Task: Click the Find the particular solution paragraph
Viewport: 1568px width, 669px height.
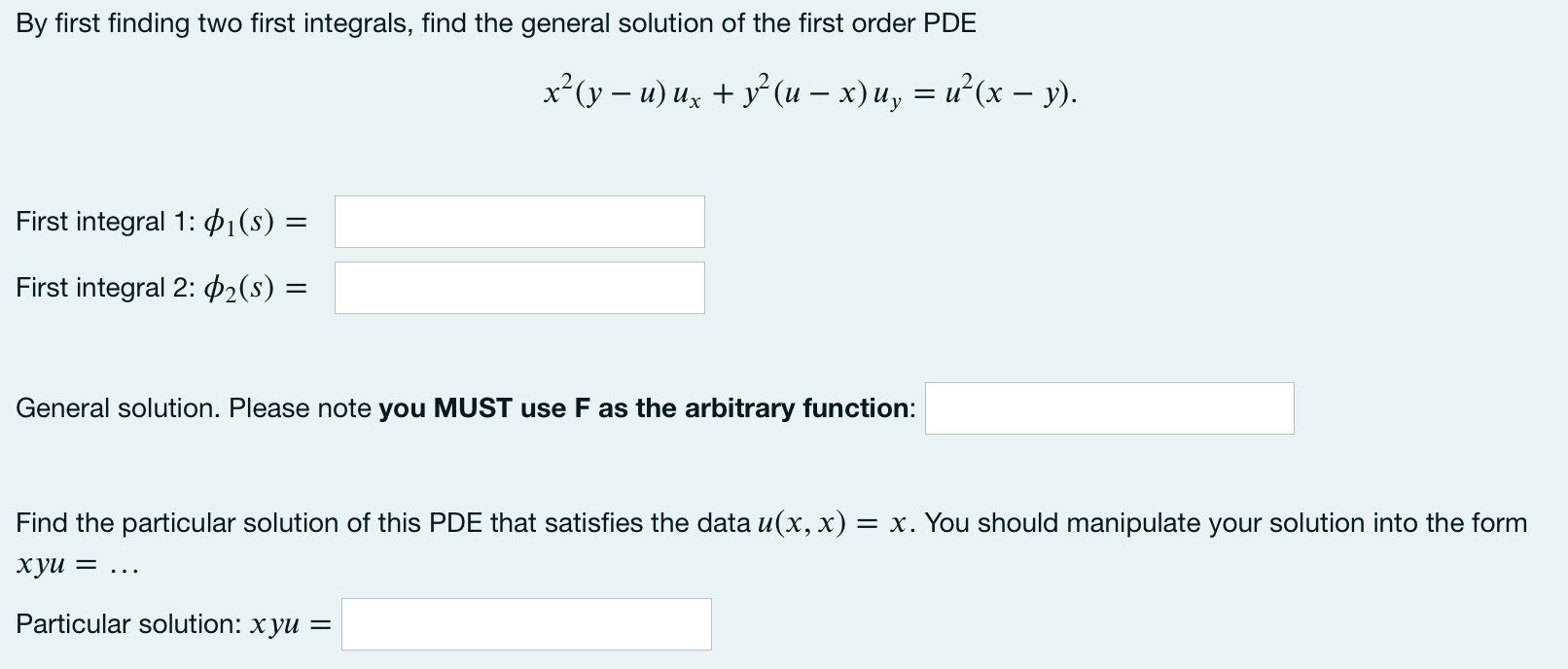Action: tap(389, 522)
